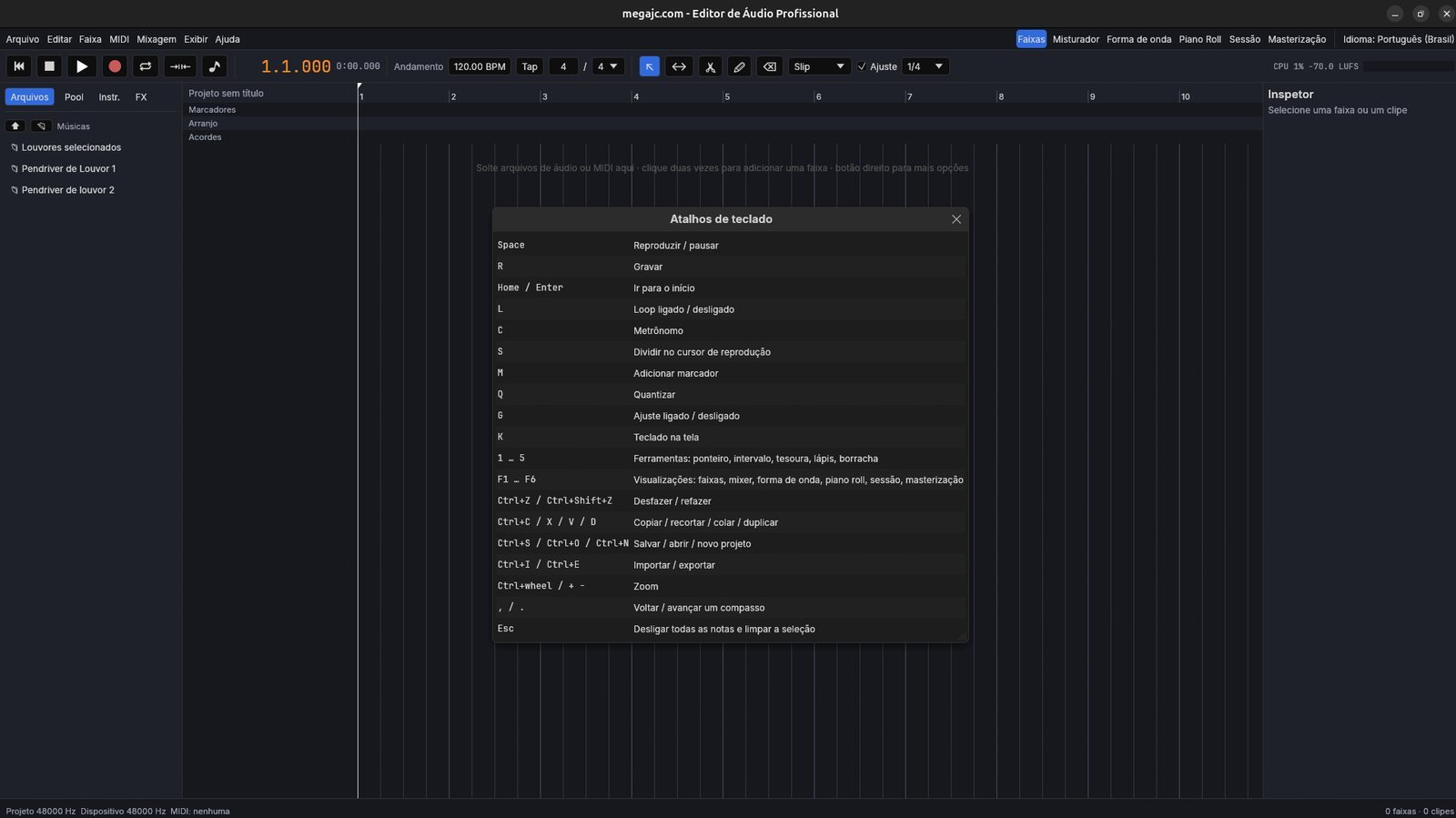This screenshot has height=818, width=1456.
Task: Switch to the Misturador view
Action: [x=1076, y=39]
